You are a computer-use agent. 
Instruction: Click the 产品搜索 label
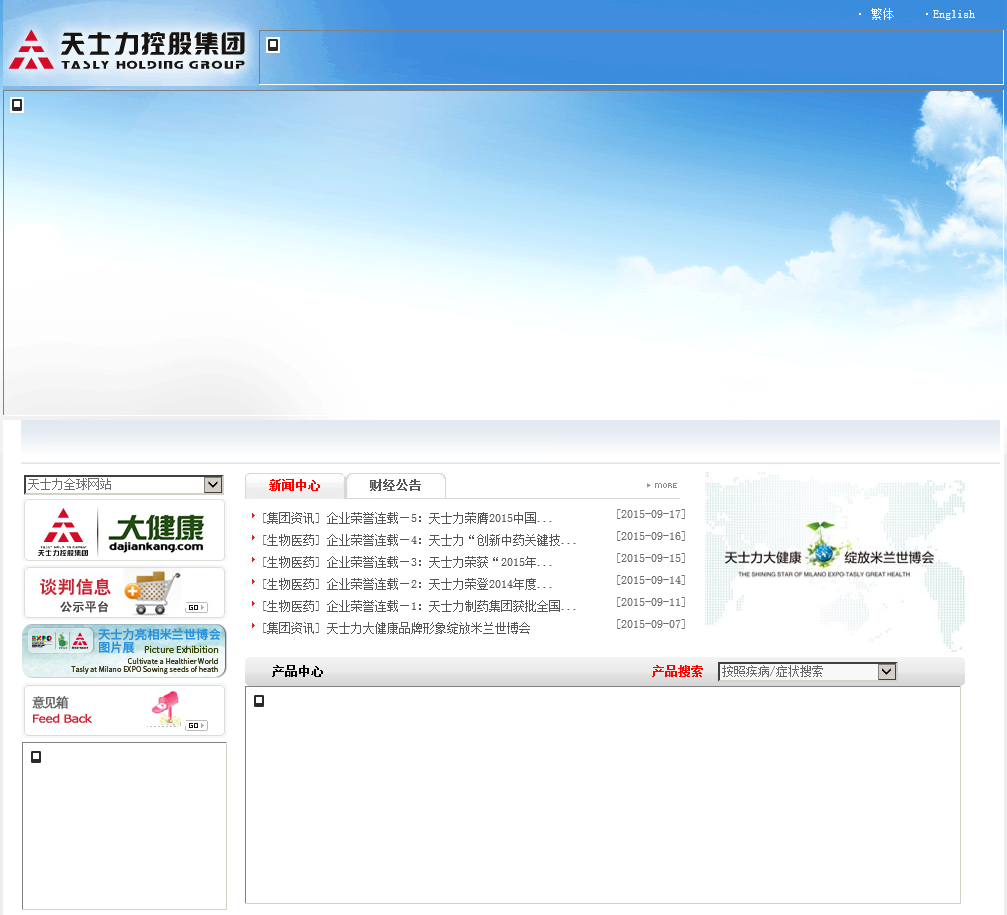pyautogui.click(x=677, y=672)
